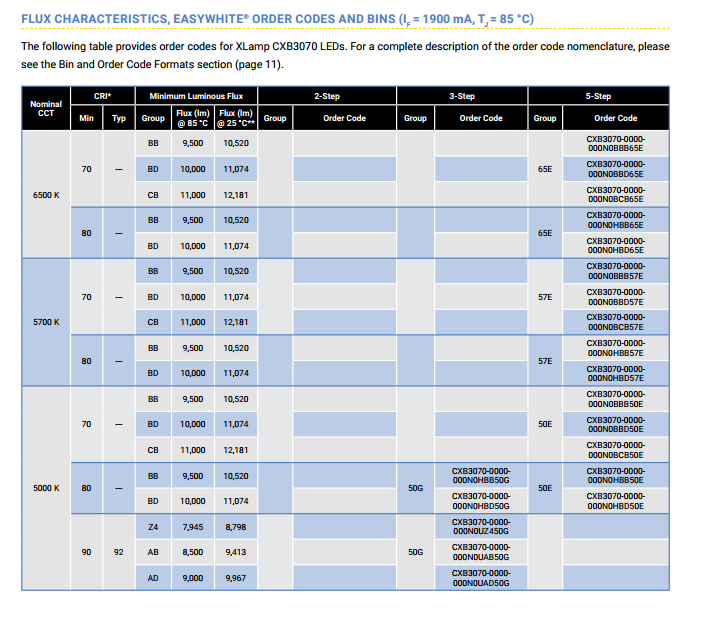Click order code CXB3070-0000-000N0BBB57E
This screenshot has height=619, width=707.
tap(615, 271)
